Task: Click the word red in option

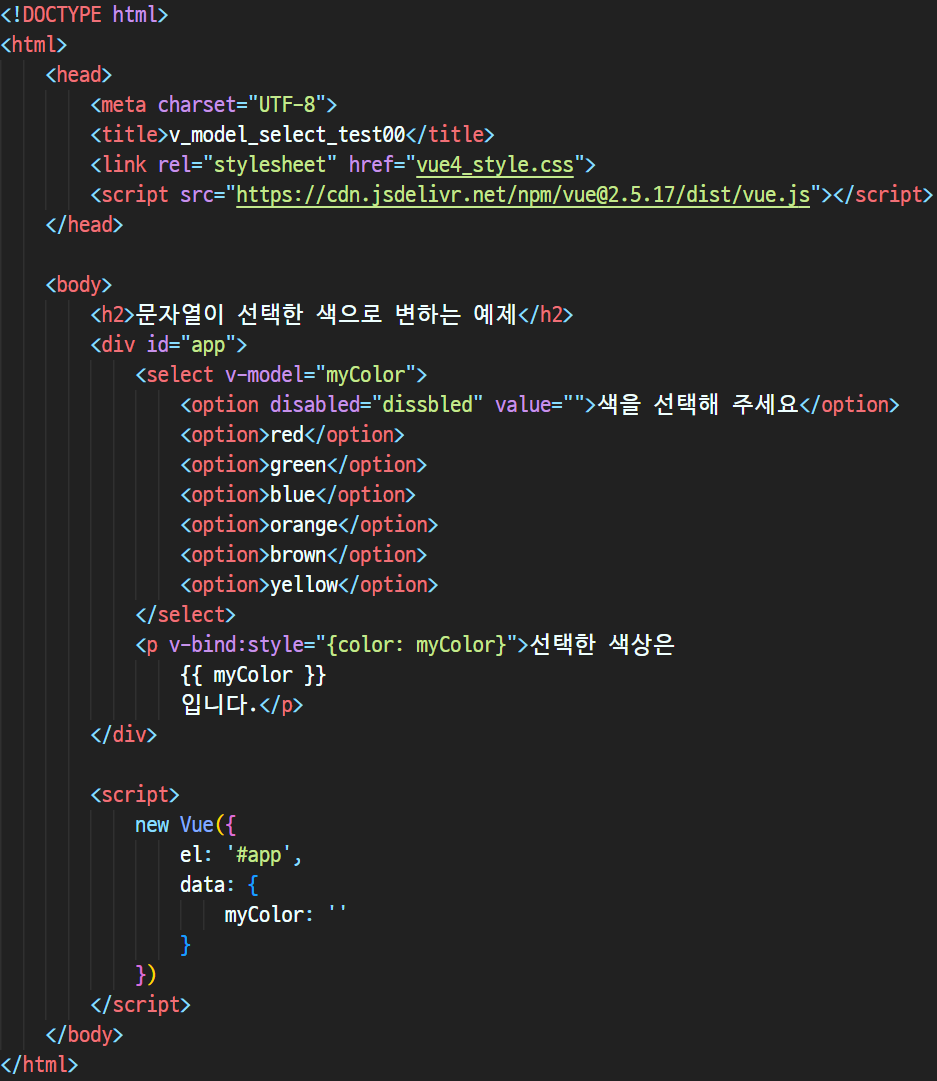Action: coord(287,435)
